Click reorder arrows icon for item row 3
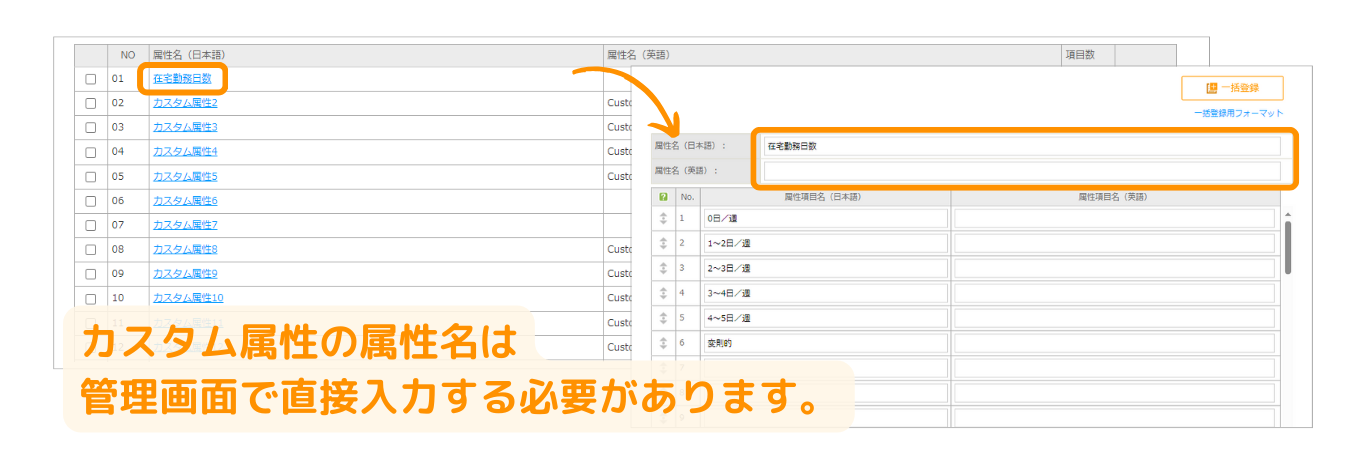 (663, 268)
